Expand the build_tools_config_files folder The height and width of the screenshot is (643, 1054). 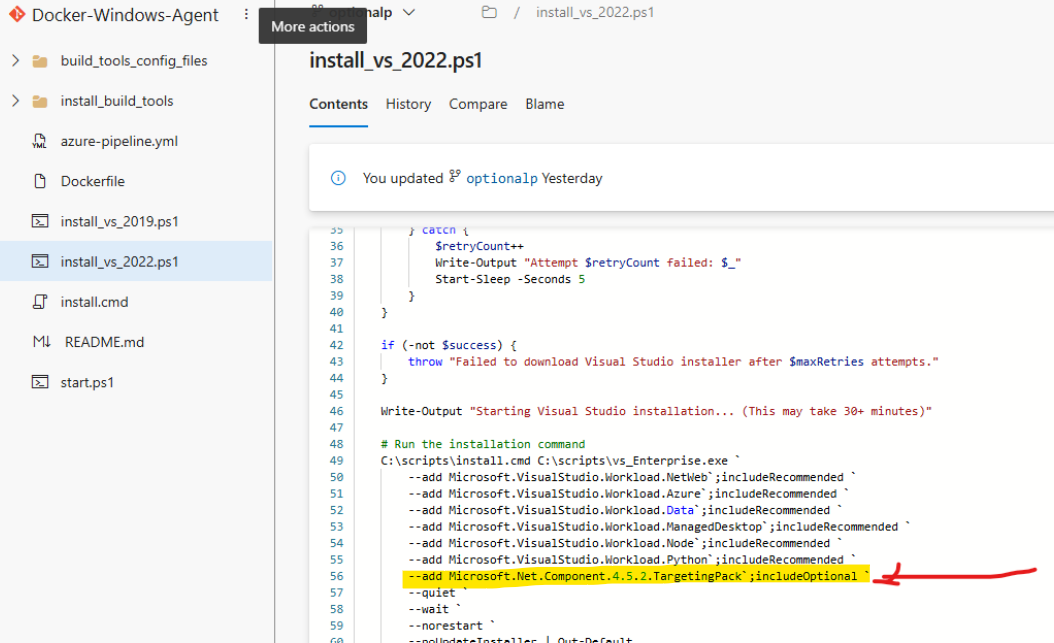click(x=15, y=60)
